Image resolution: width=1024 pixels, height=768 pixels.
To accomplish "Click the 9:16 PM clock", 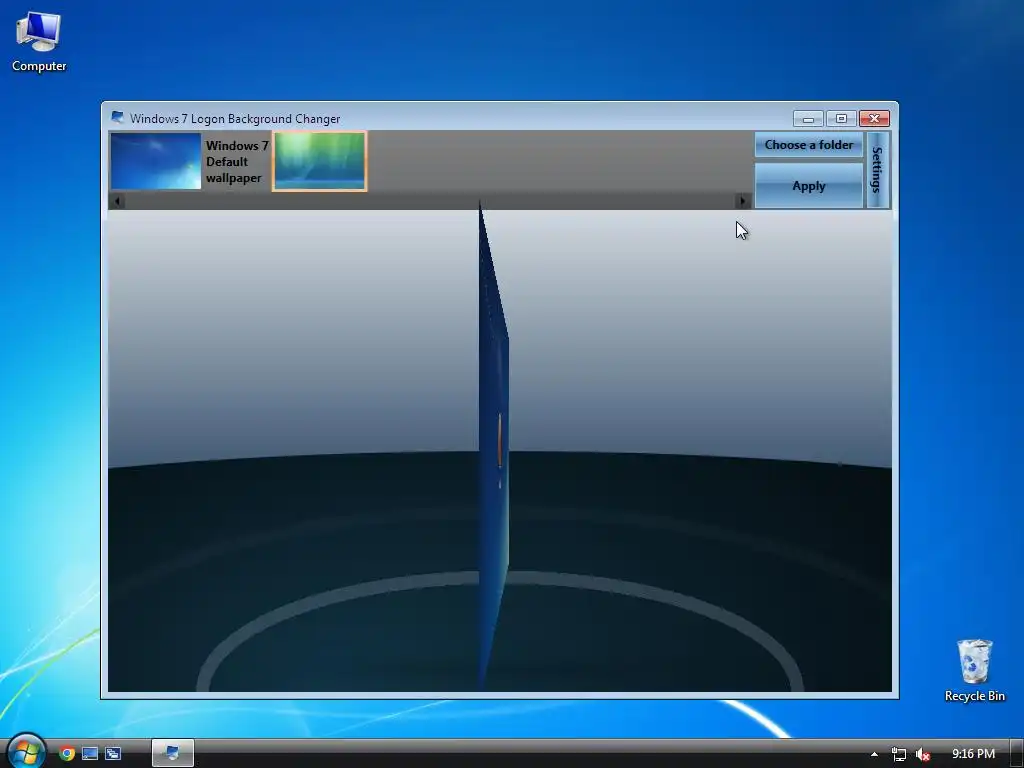I will point(974,754).
